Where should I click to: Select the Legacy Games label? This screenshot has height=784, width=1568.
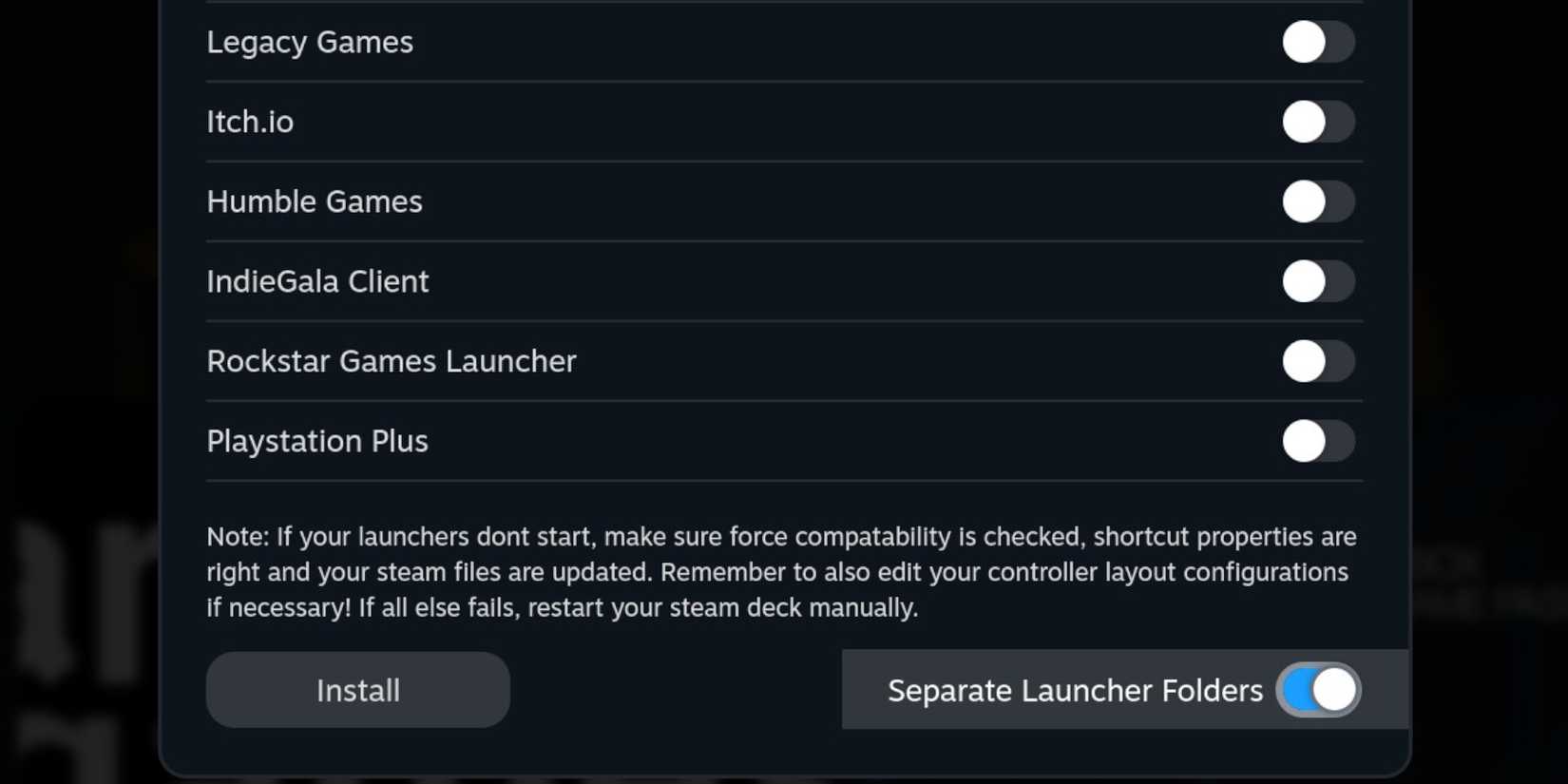tap(310, 42)
